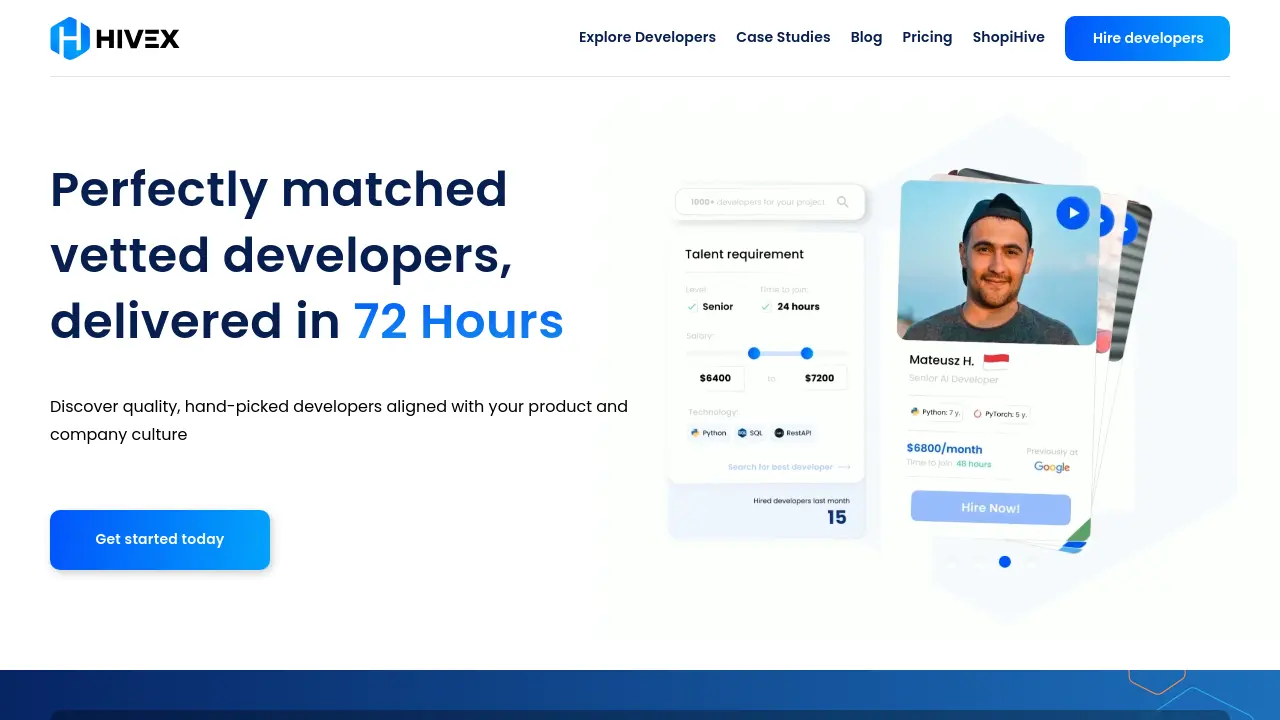Open the Case Studies menu
This screenshot has height=720, width=1280.
(x=783, y=37)
